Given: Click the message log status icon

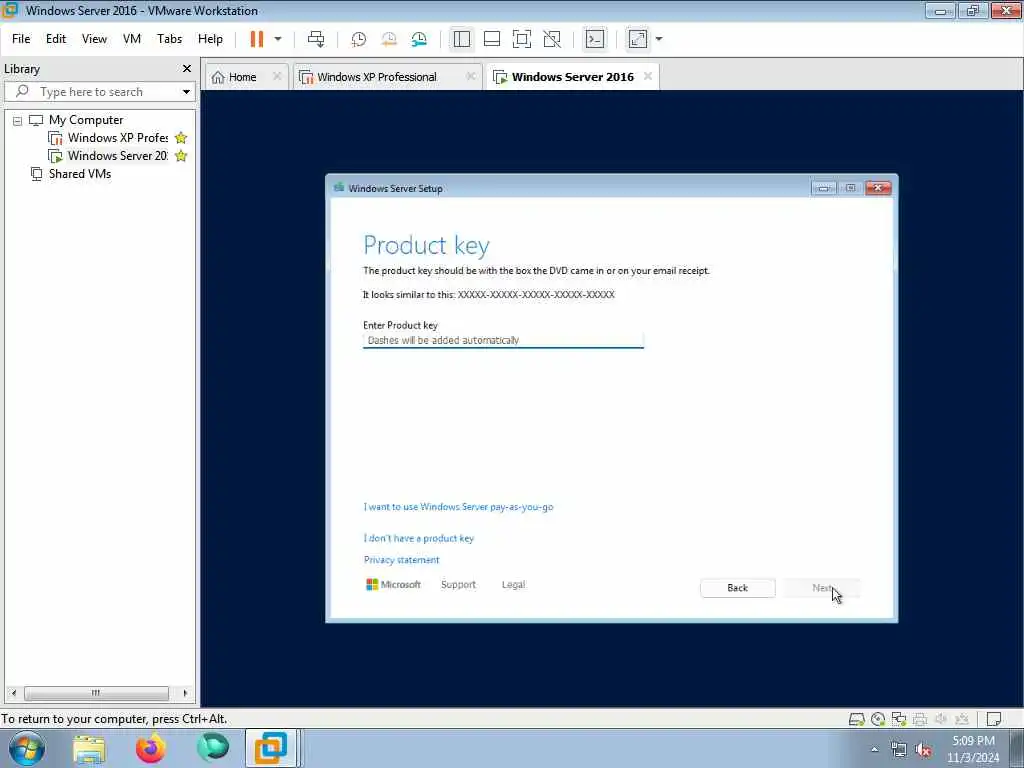Looking at the screenshot, I should [x=994, y=719].
